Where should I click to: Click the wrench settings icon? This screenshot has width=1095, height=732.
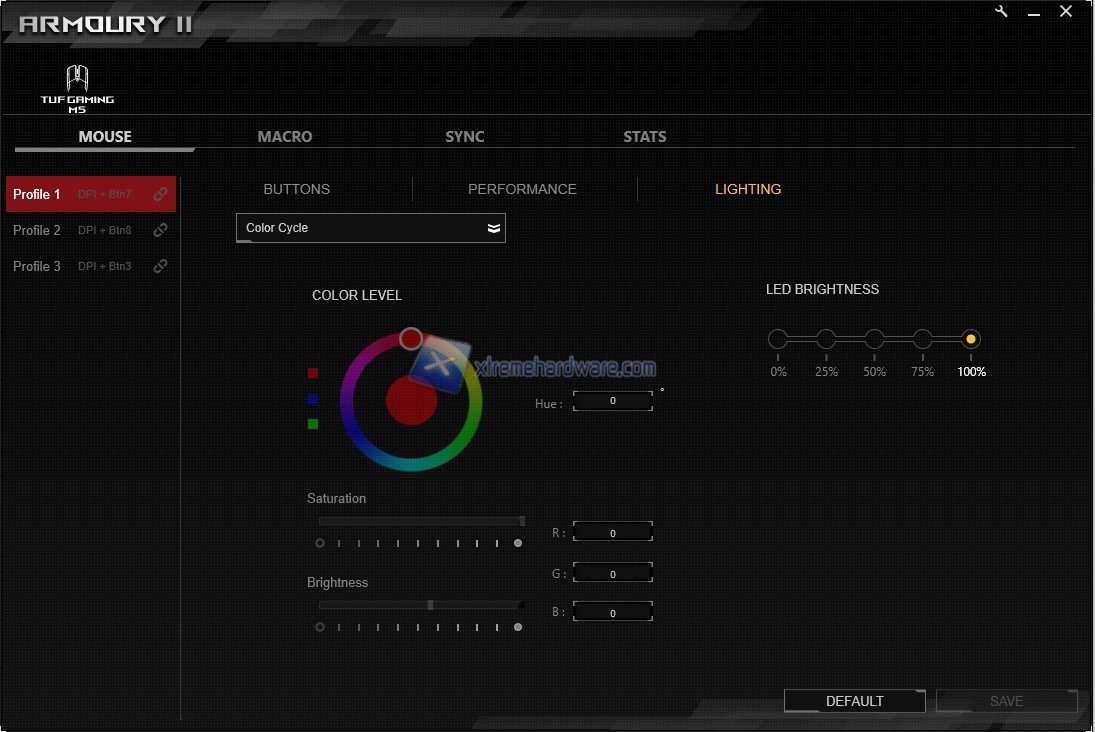click(1003, 12)
